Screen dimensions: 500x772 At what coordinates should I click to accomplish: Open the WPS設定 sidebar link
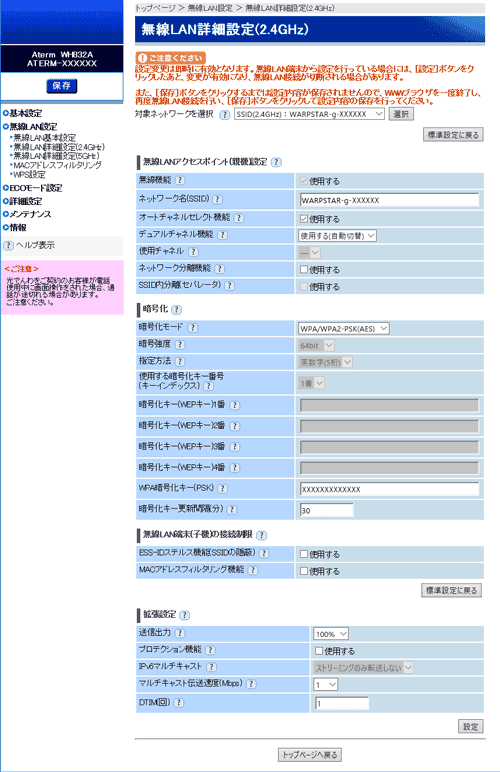(x=30, y=175)
